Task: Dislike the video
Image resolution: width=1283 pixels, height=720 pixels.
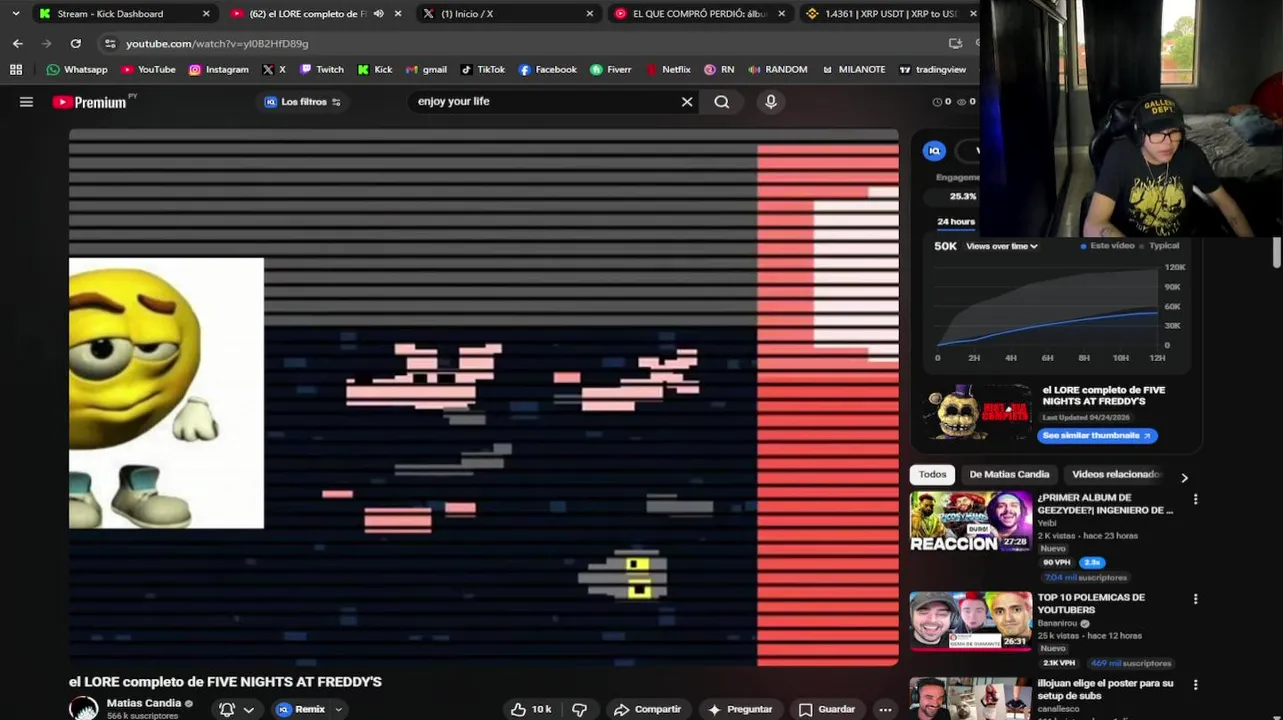Action: [x=579, y=709]
